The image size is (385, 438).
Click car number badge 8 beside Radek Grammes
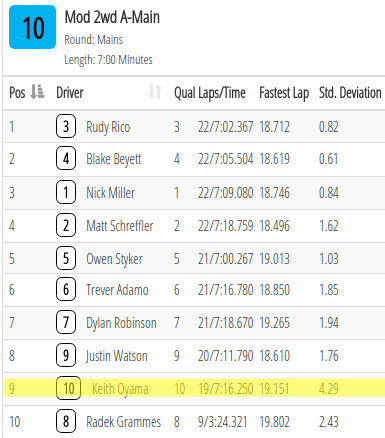pyautogui.click(x=66, y=421)
